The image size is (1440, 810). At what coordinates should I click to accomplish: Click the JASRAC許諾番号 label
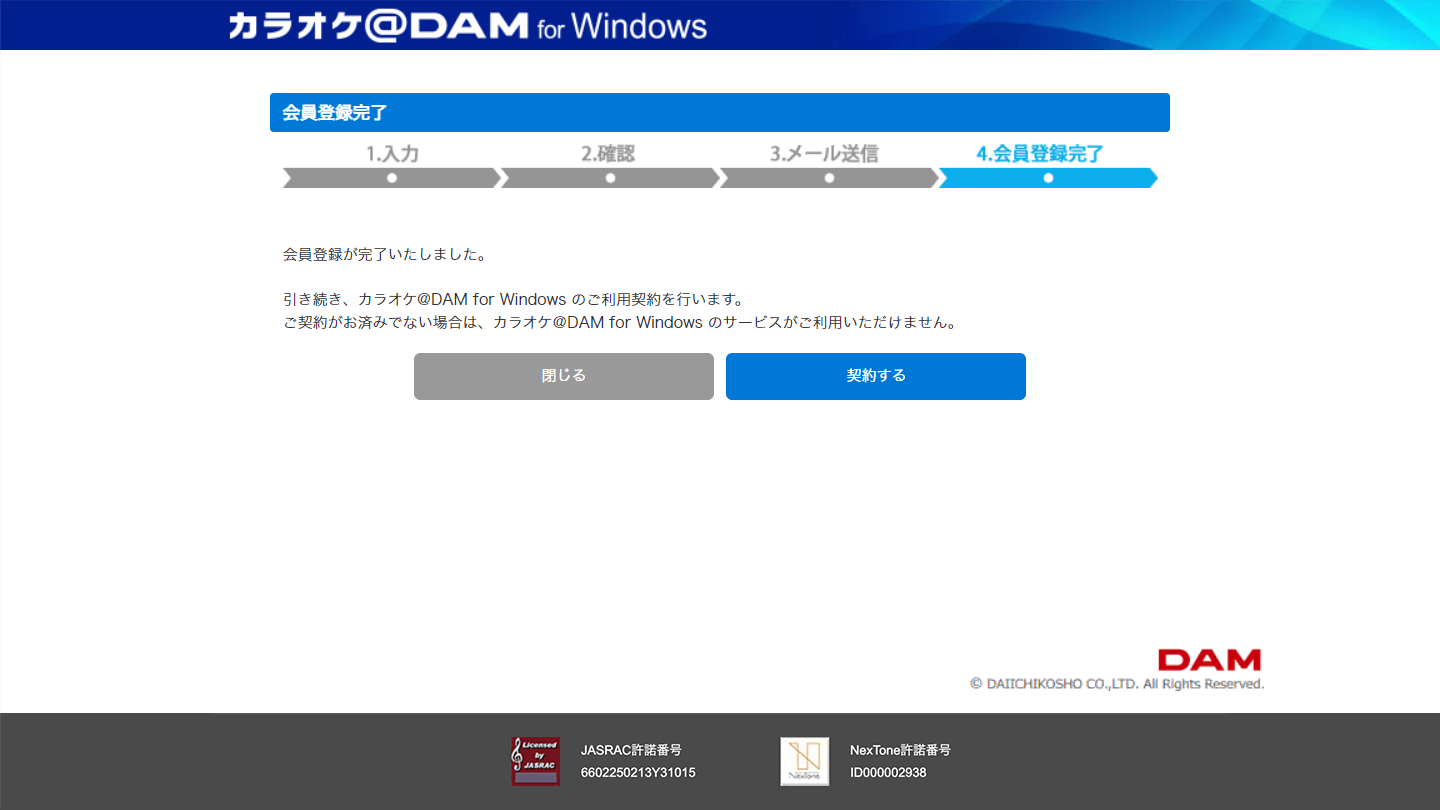[631, 750]
